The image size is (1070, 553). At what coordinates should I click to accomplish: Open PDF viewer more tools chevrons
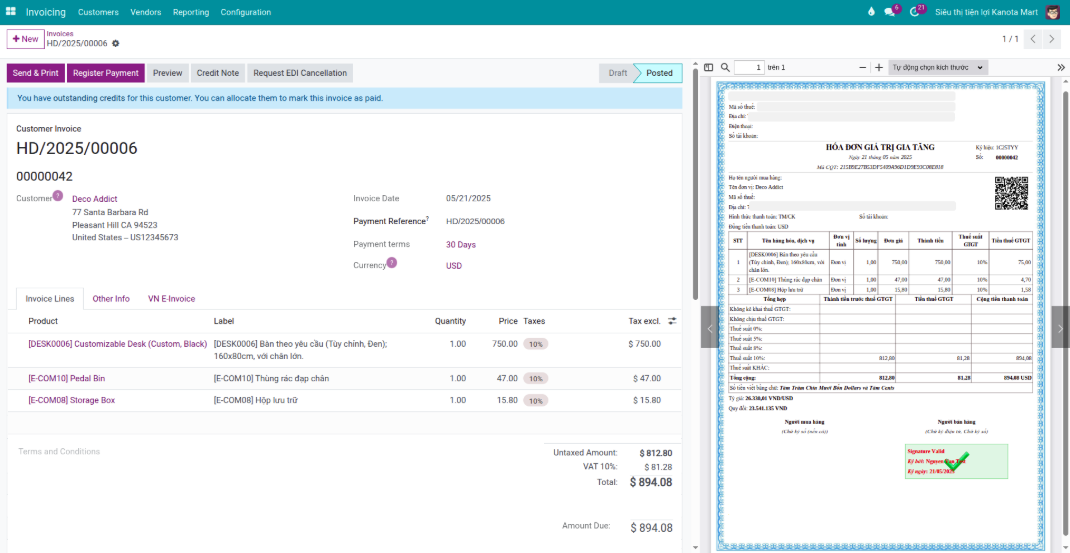(1061, 68)
